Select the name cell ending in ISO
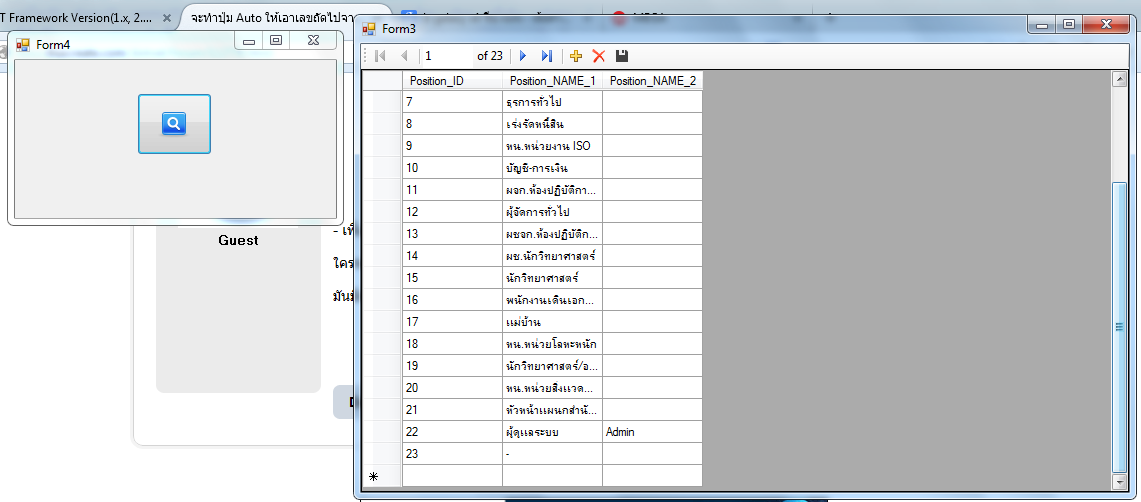Screen dimensions: 1141x502 (552, 146)
